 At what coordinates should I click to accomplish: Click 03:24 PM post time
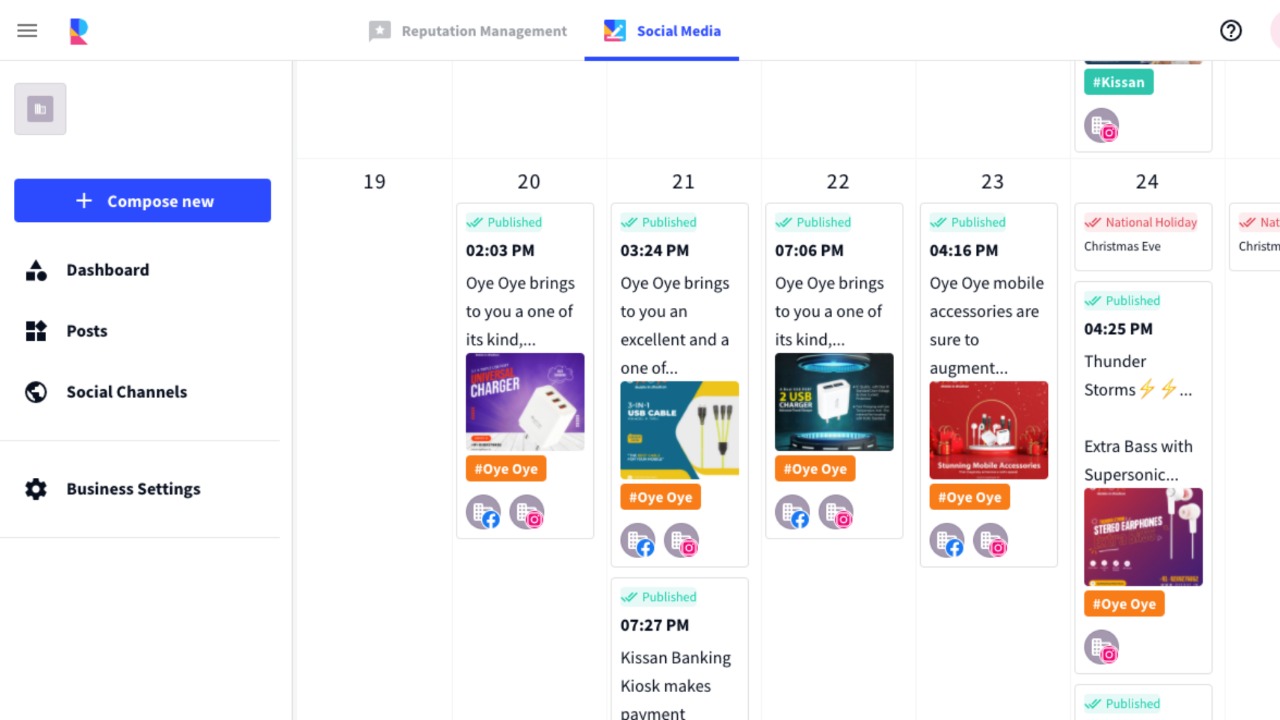pos(655,250)
